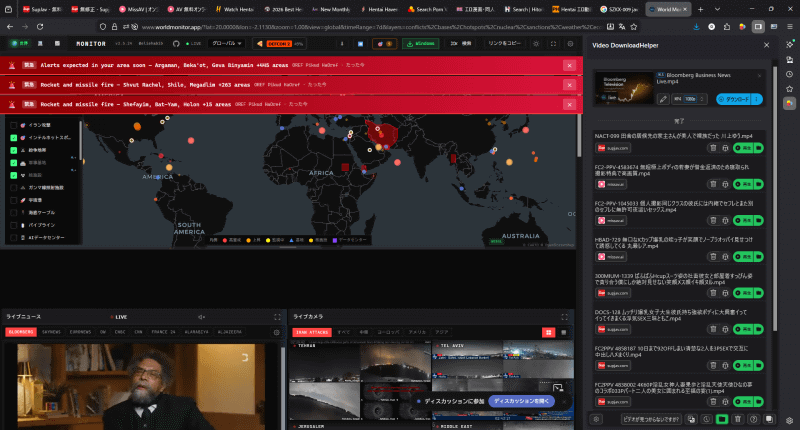800x430 pixels.
Task: Click the pencil rename icon for Bloomberg video
Action: (x=663, y=99)
